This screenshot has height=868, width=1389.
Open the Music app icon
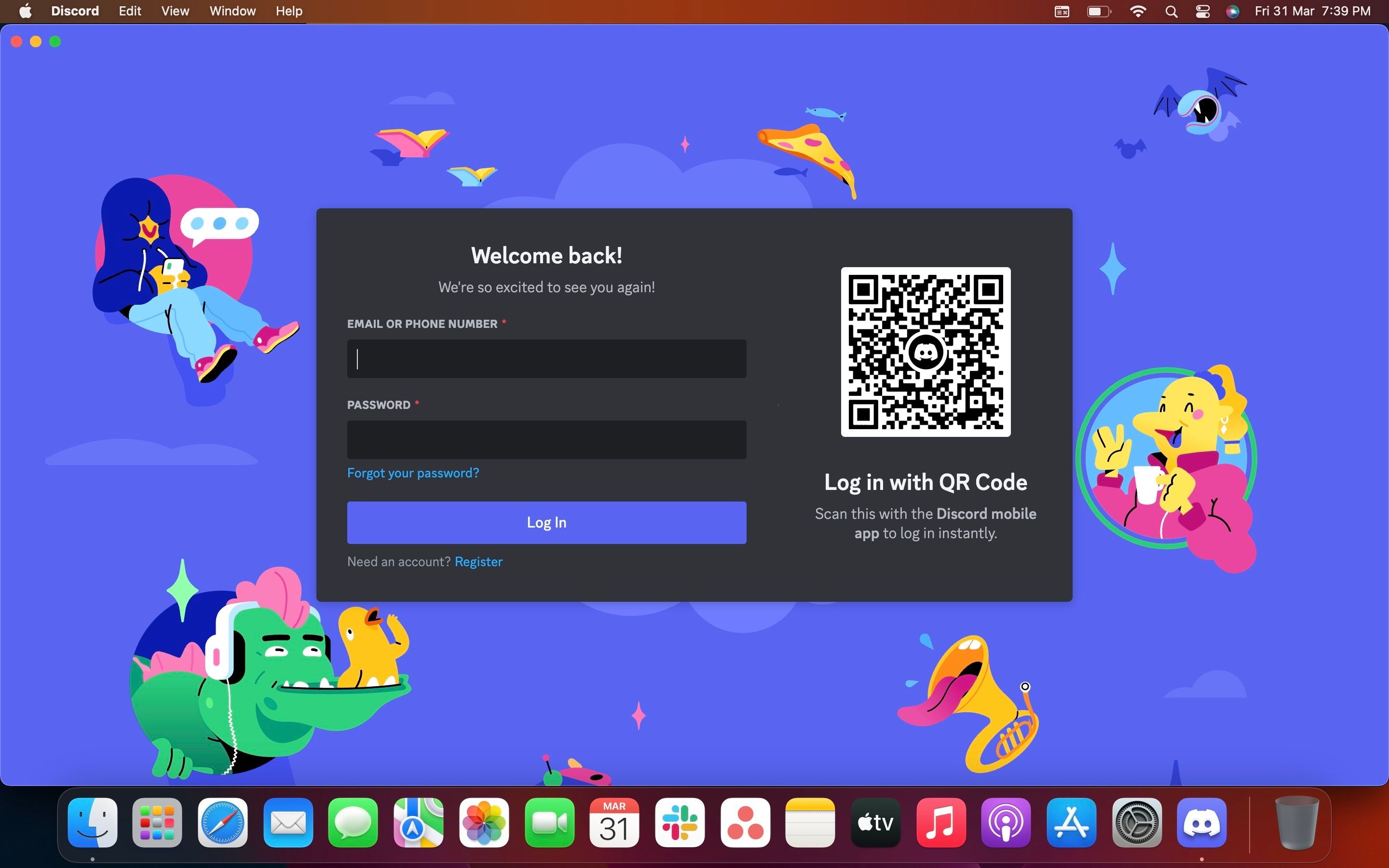pyautogui.click(x=941, y=822)
